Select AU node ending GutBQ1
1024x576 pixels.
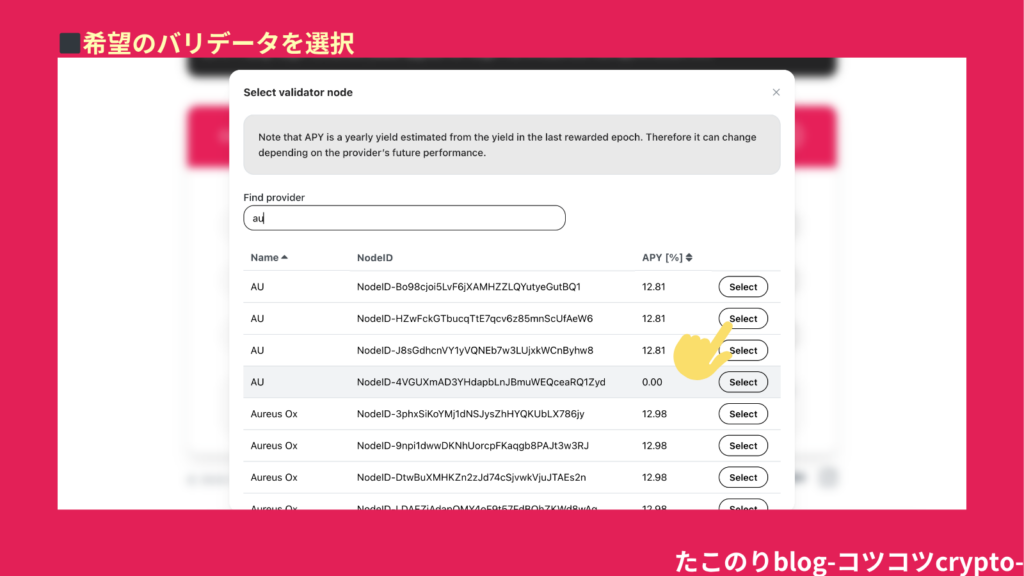point(743,287)
